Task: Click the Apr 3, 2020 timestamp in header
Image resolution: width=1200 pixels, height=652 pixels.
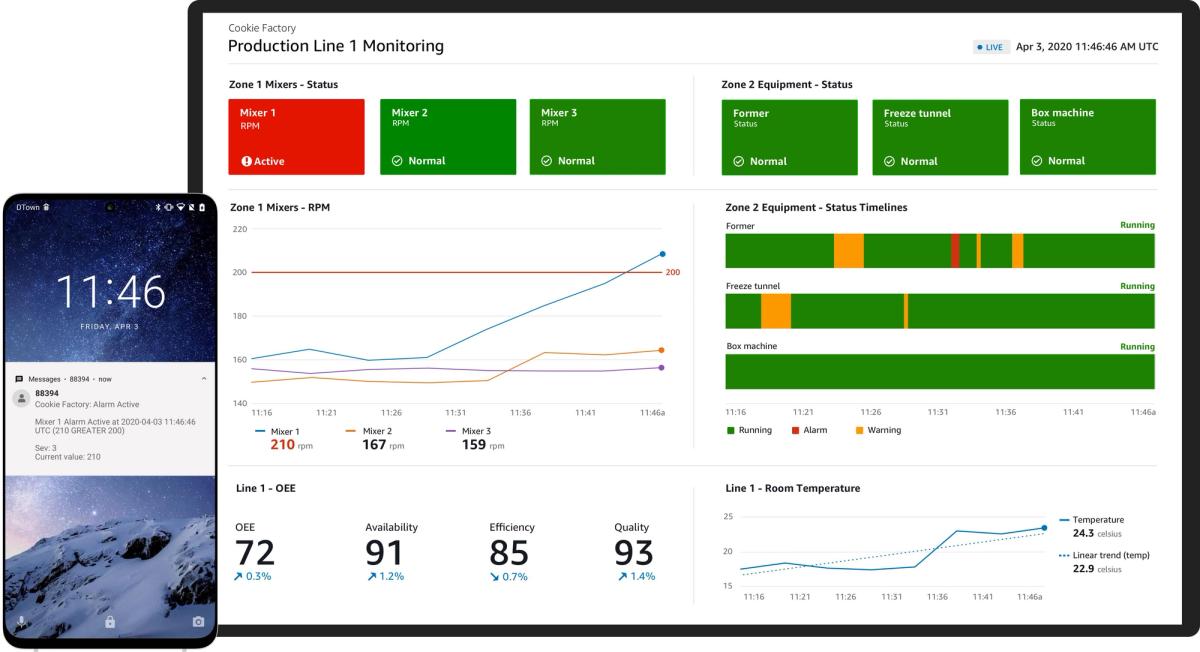Action: click(1087, 47)
